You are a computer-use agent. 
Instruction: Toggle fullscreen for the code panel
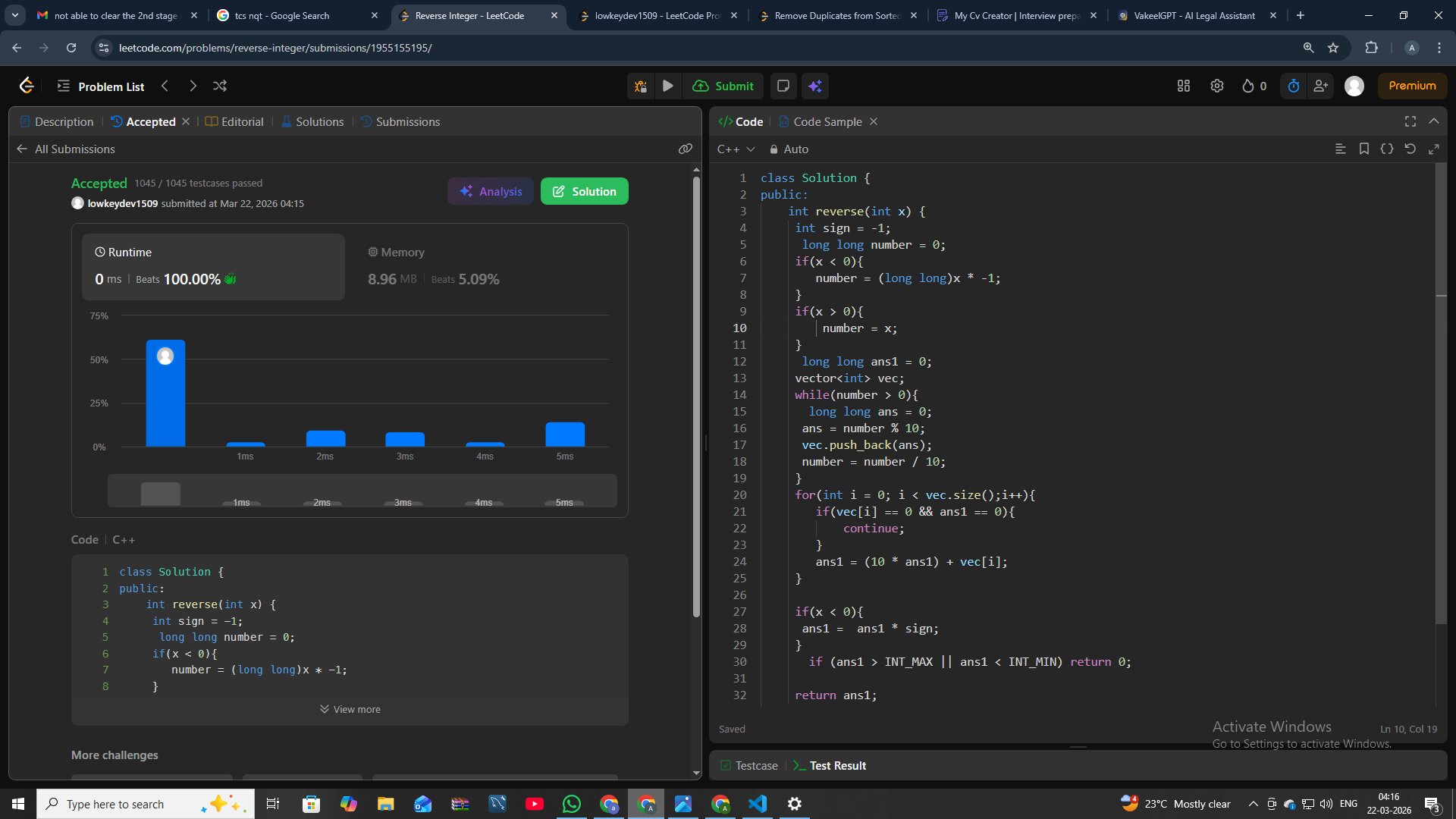pos(1410,121)
